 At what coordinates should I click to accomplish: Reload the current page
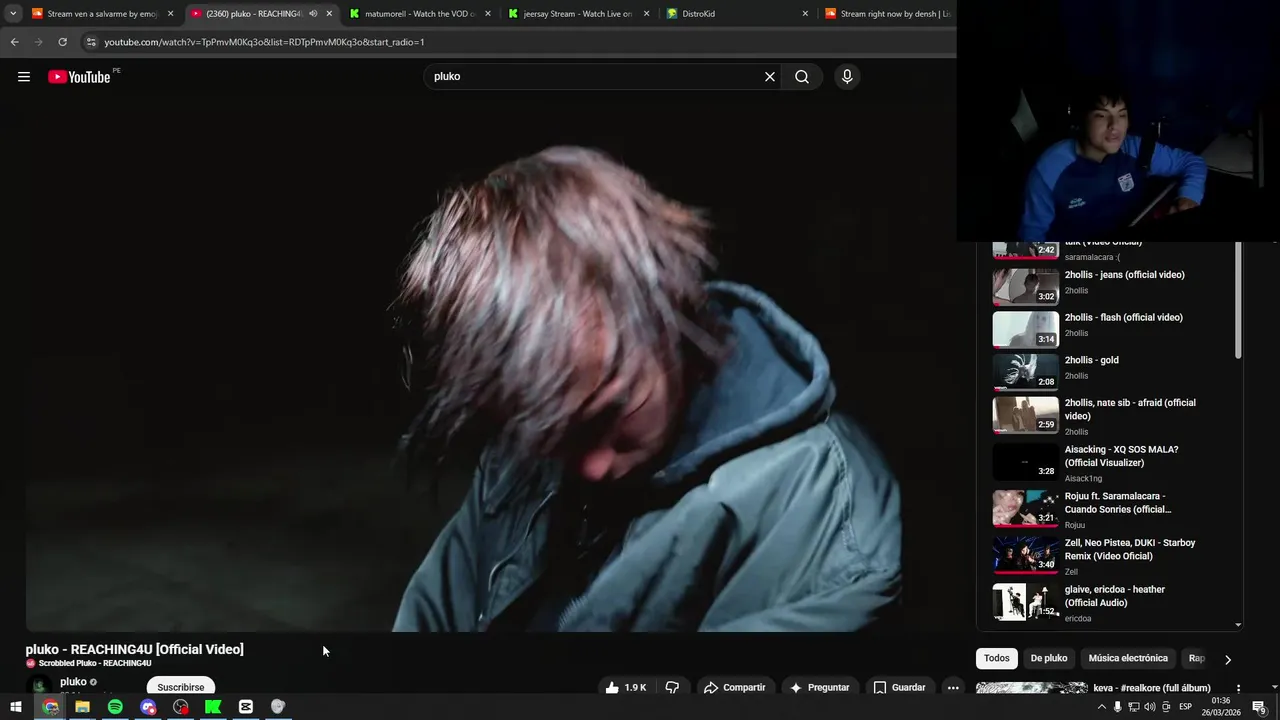62,42
